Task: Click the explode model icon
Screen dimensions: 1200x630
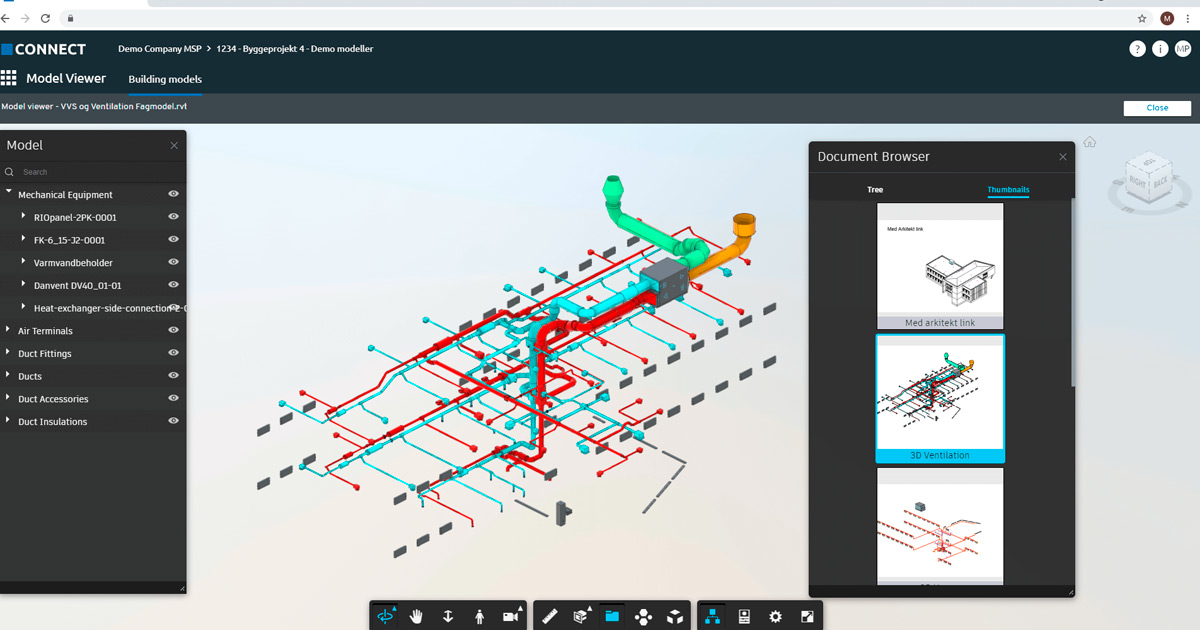Action: click(x=645, y=616)
